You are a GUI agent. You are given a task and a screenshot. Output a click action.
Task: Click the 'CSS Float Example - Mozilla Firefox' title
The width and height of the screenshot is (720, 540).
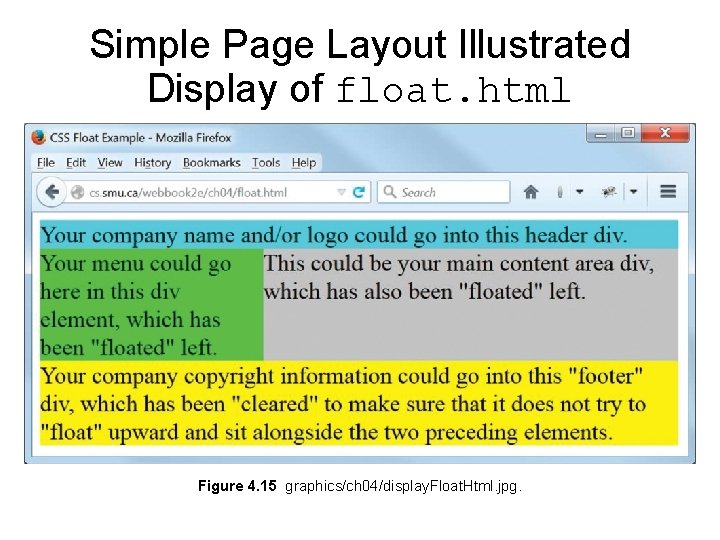(x=140, y=137)
